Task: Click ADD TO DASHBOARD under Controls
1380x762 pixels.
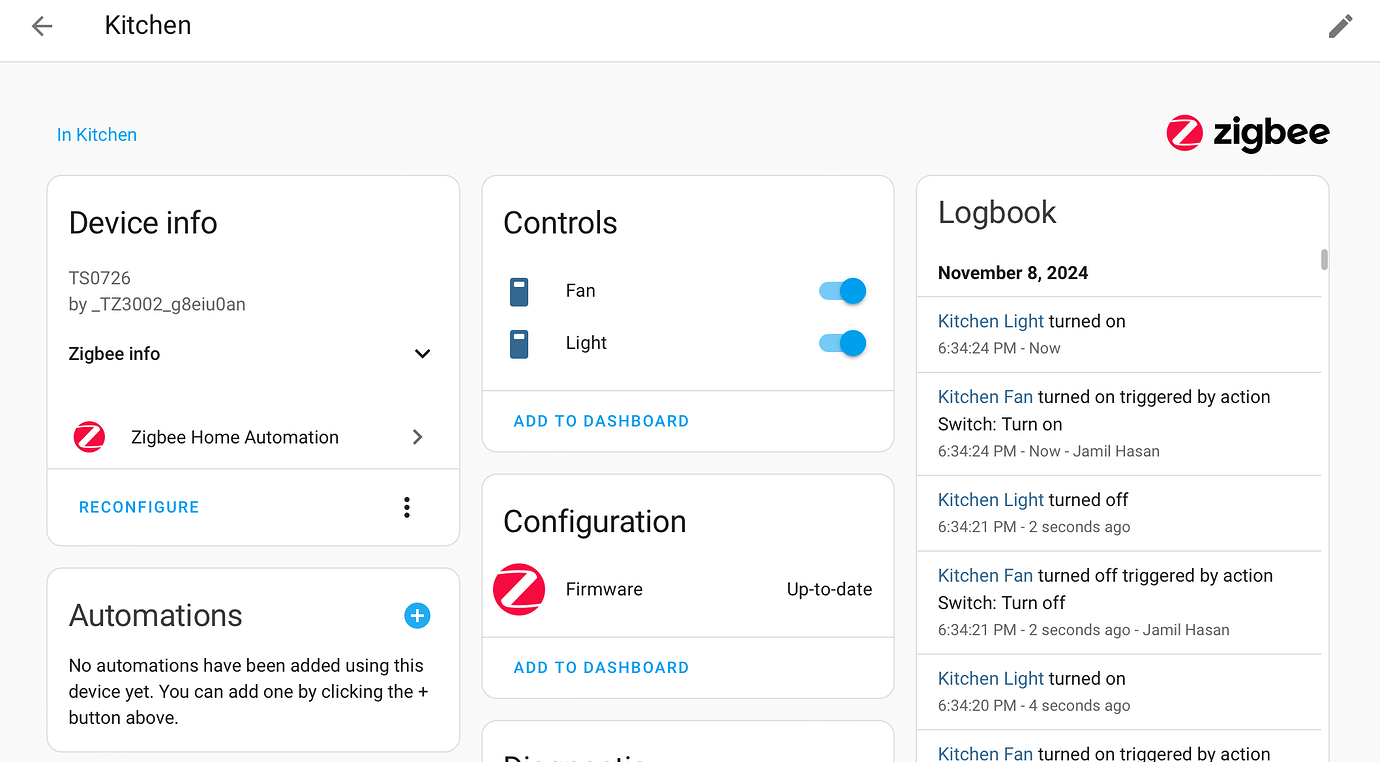Action: (x=601, y=421)
